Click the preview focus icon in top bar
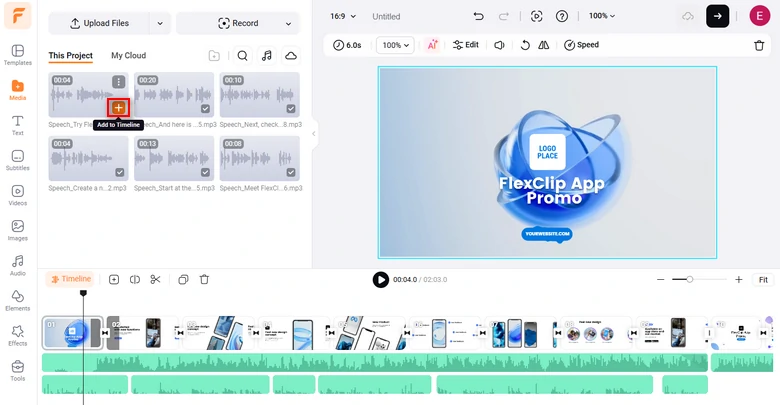 tap(536, 16)
